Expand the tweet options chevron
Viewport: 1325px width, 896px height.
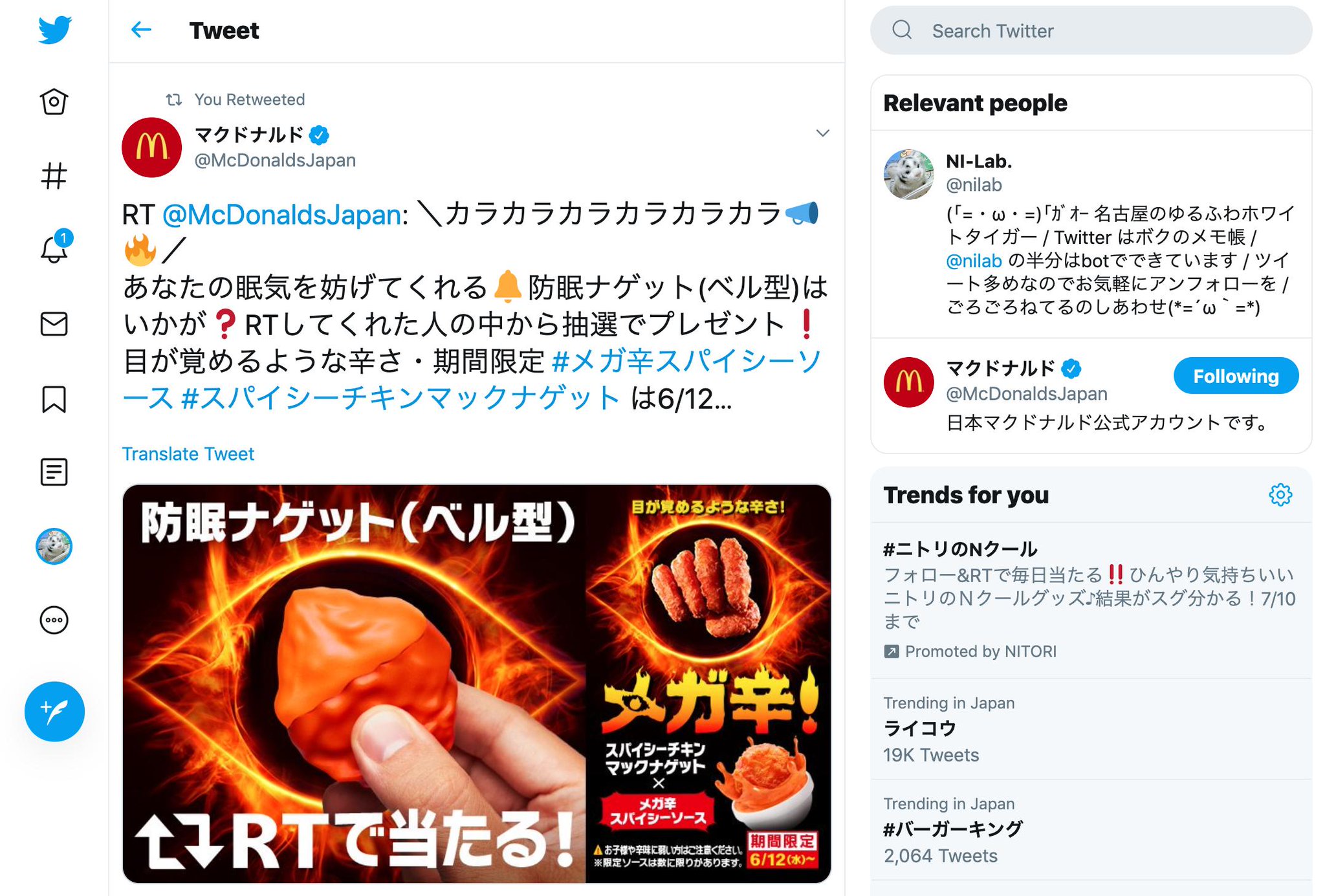pyautogui.click(x=822, y=133)
